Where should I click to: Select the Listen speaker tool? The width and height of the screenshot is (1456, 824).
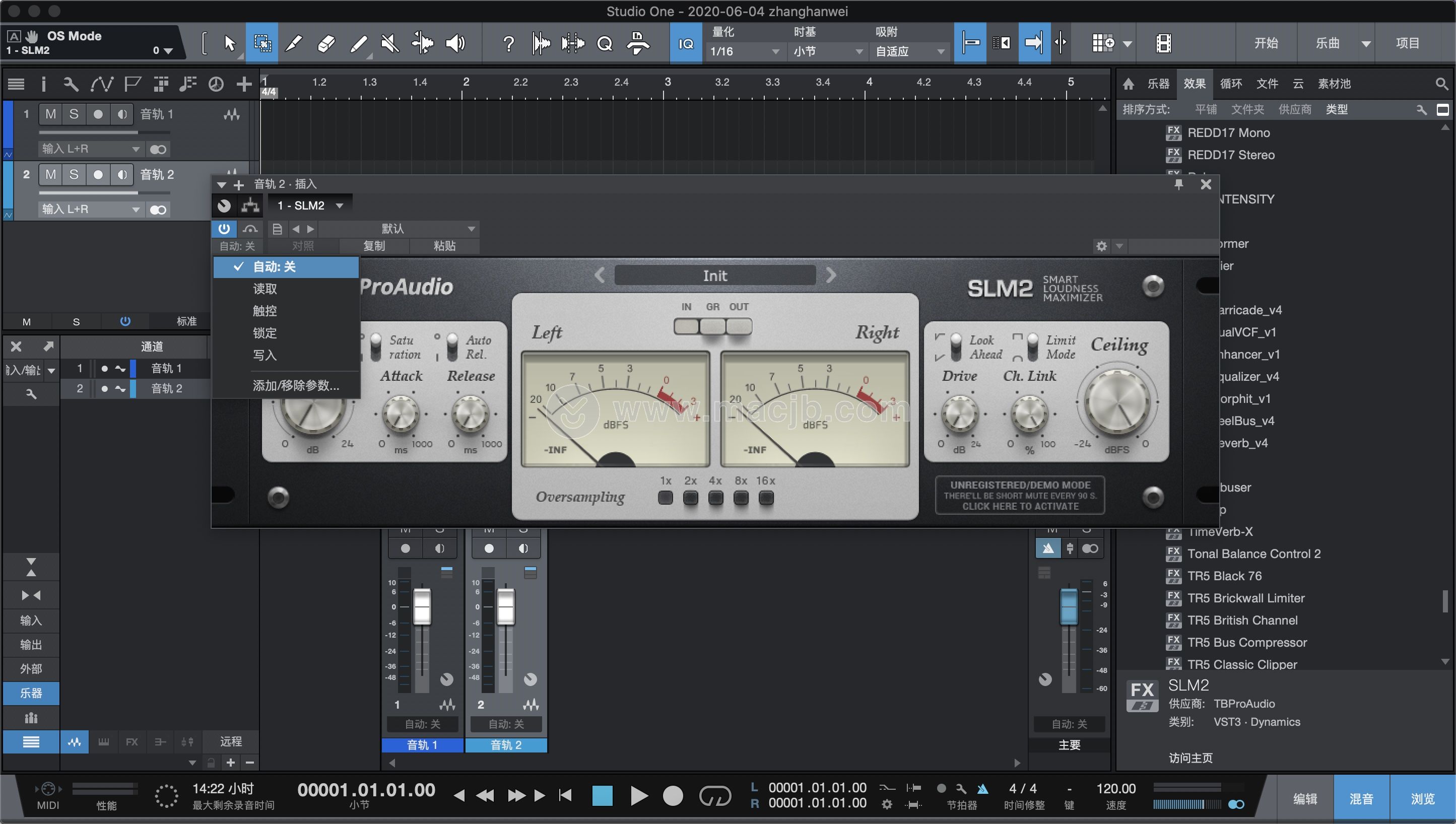tap(455, 43)
